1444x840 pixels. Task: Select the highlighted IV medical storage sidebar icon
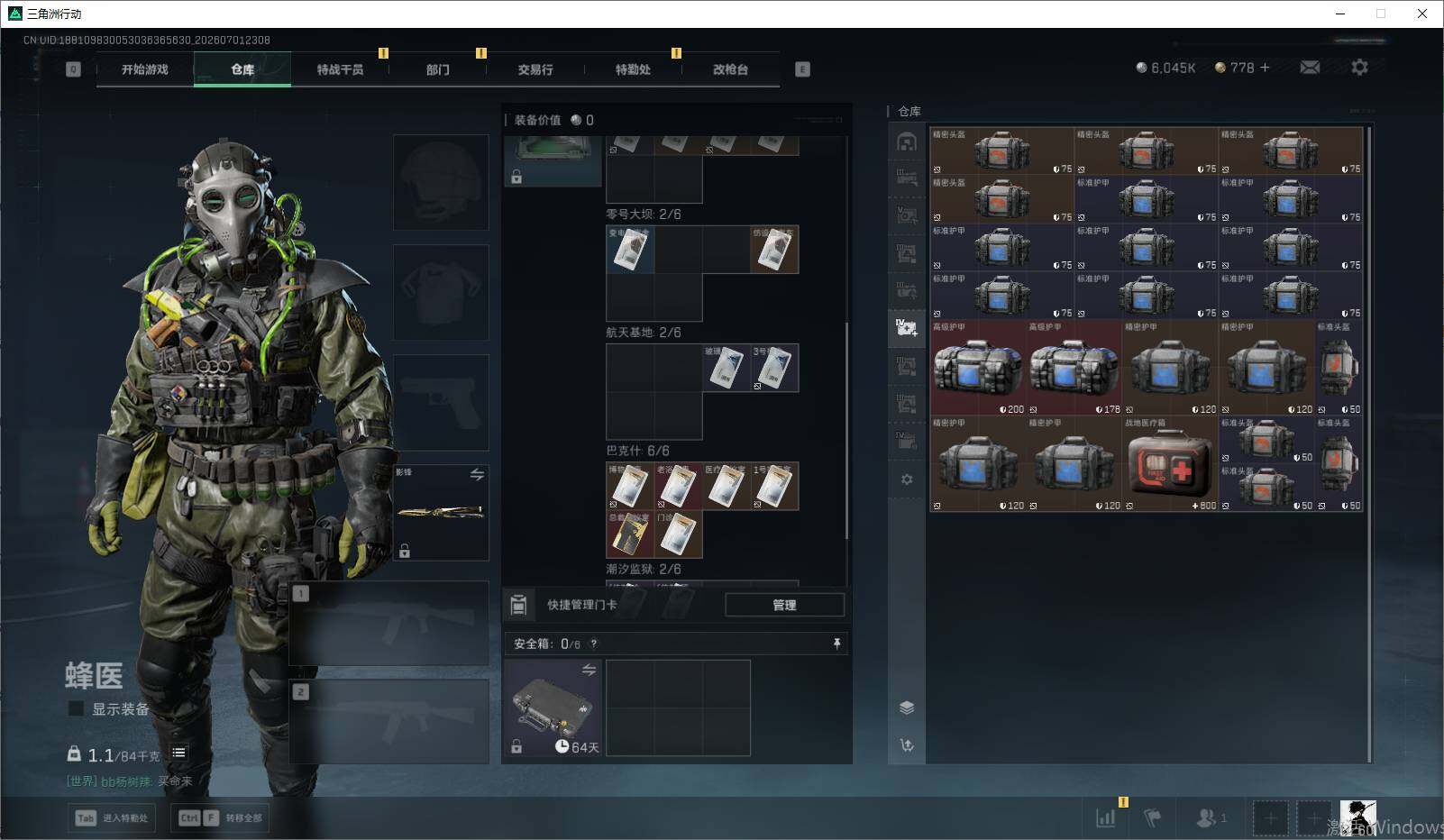907,327
